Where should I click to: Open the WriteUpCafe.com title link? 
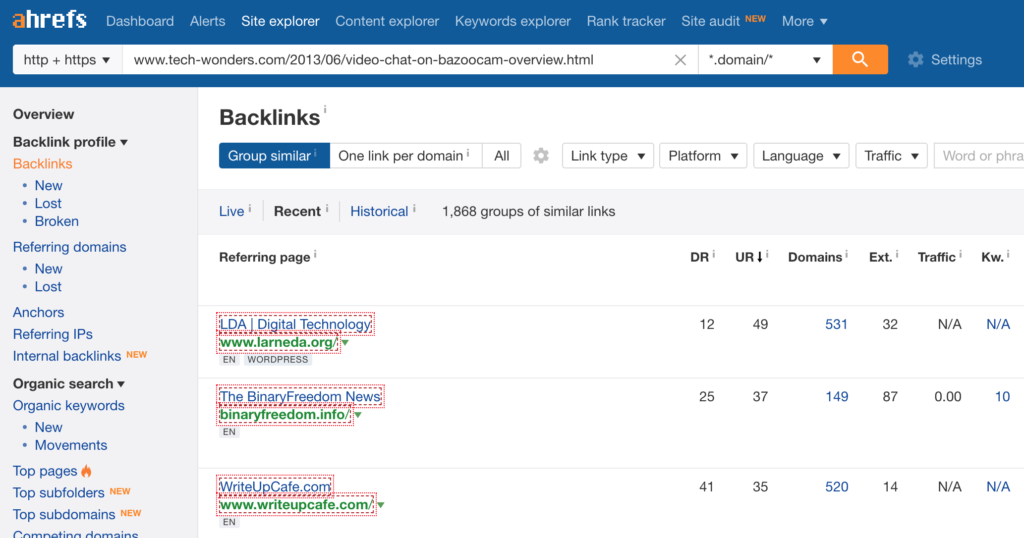coord(275,486)
